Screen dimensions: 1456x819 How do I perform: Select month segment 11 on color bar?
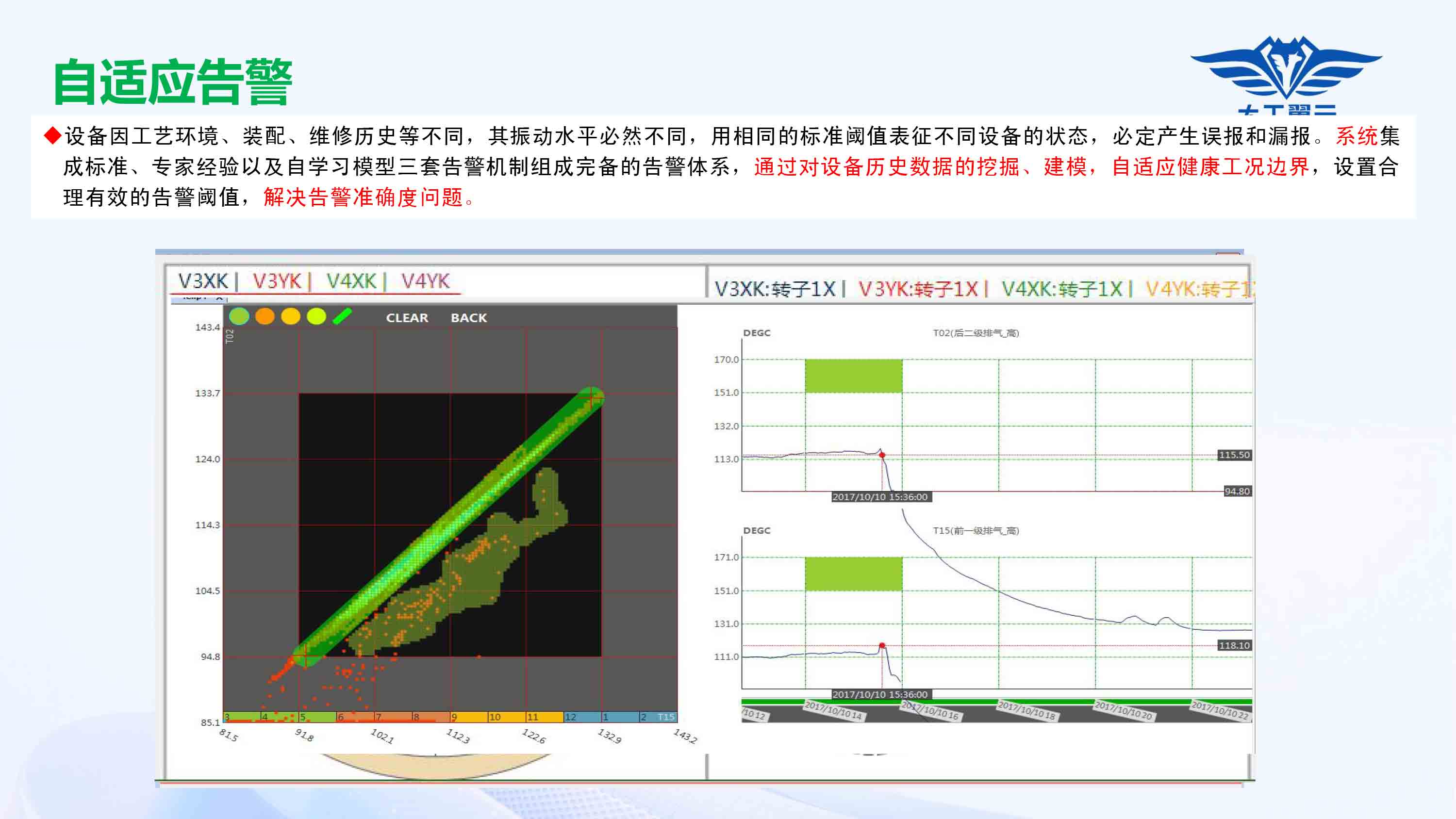point(545,717)
